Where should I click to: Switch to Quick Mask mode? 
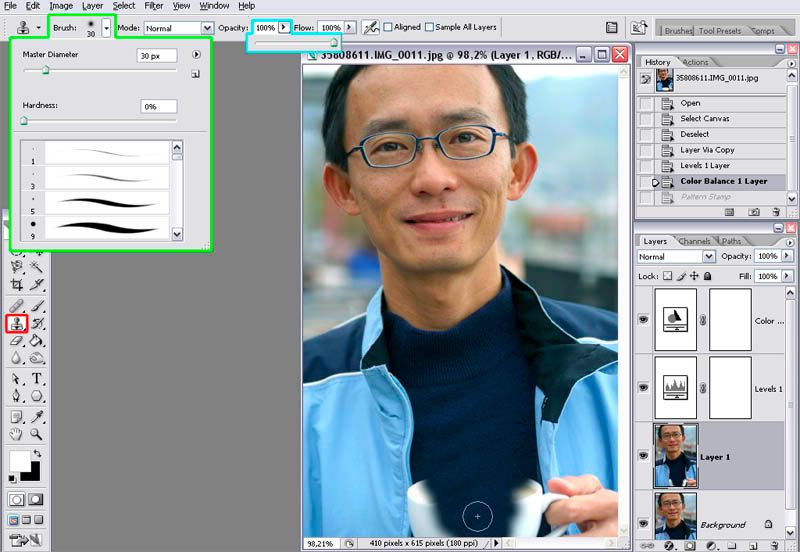tap(35, 499)
